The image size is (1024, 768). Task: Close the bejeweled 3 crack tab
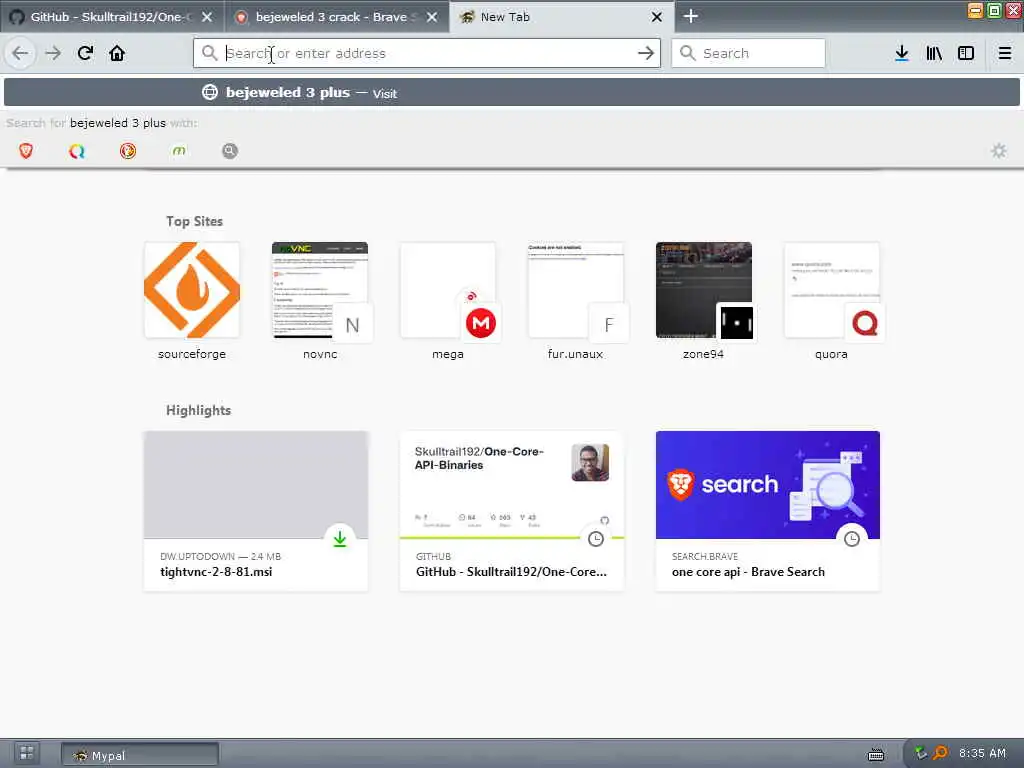click(x=432, y=17)
